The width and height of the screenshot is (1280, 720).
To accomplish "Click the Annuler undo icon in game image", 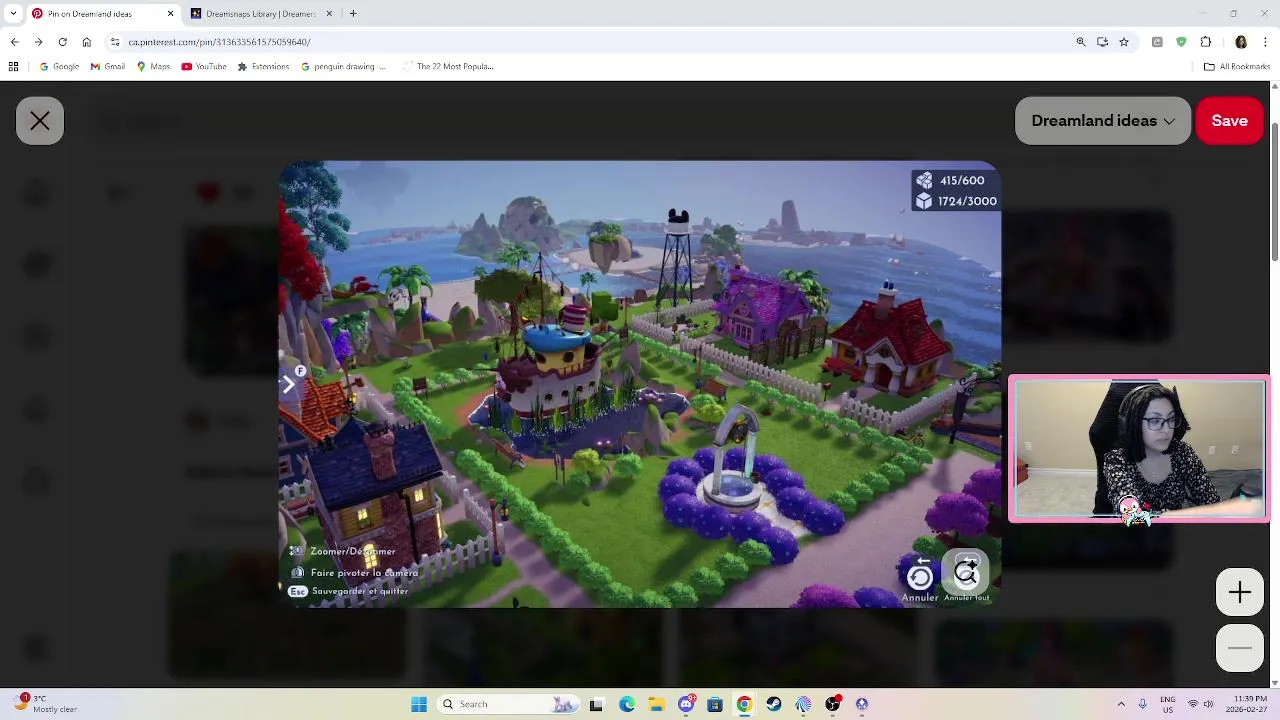I will [x=920, y=576].
